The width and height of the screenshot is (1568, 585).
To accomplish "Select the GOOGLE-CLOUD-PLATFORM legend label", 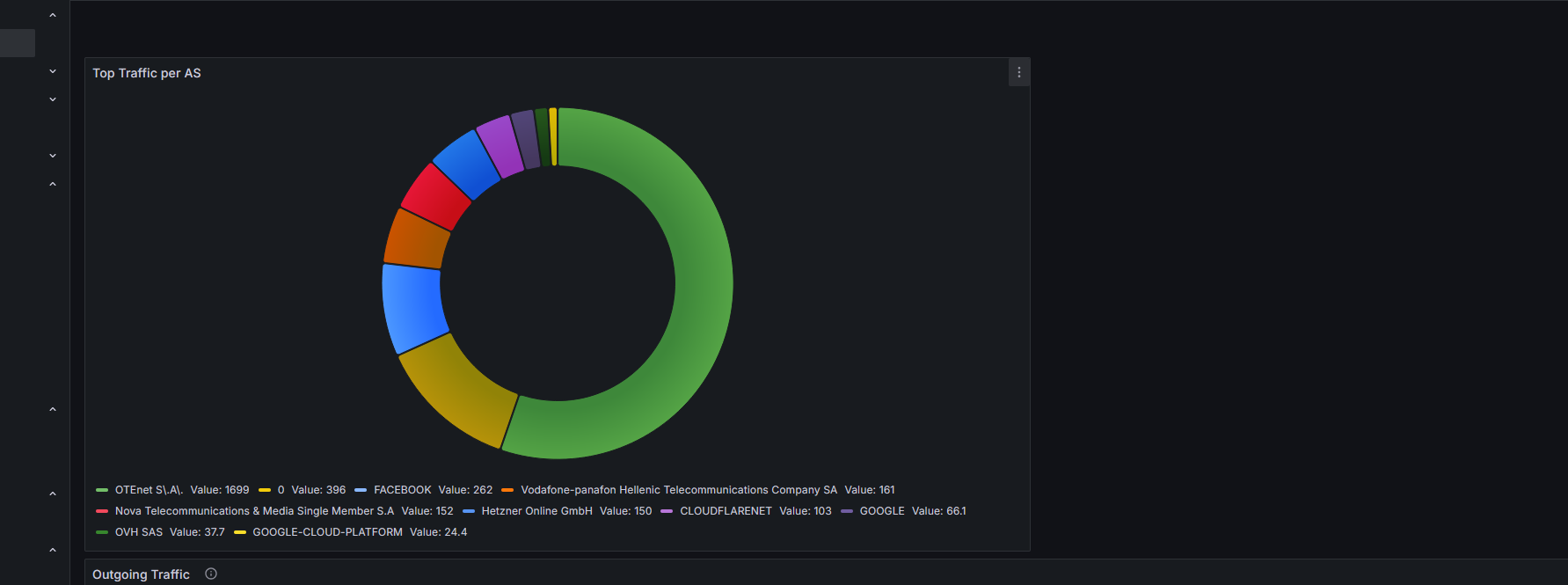I will click(327, 532).
